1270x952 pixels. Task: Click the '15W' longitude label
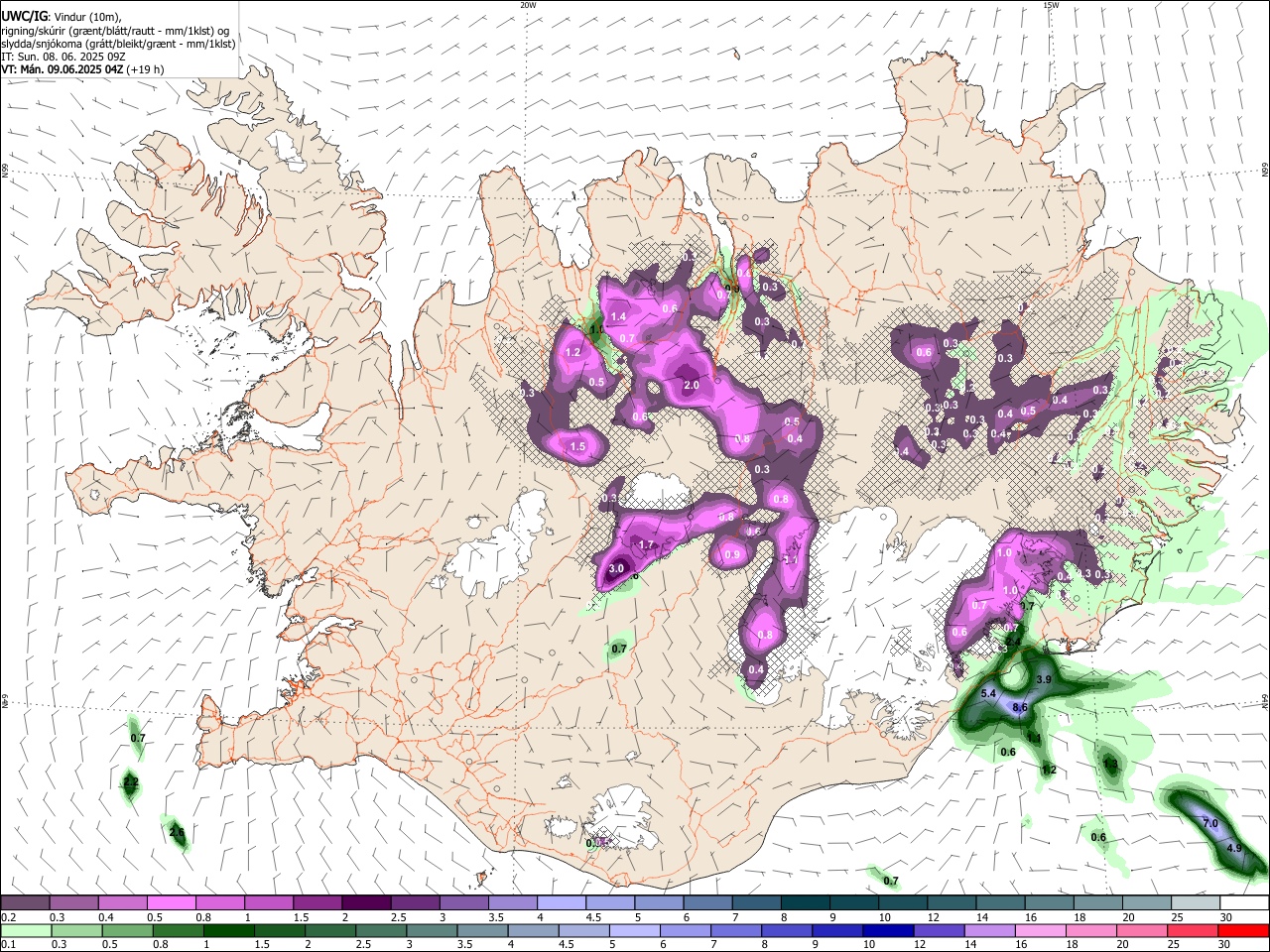(1051, 5)
